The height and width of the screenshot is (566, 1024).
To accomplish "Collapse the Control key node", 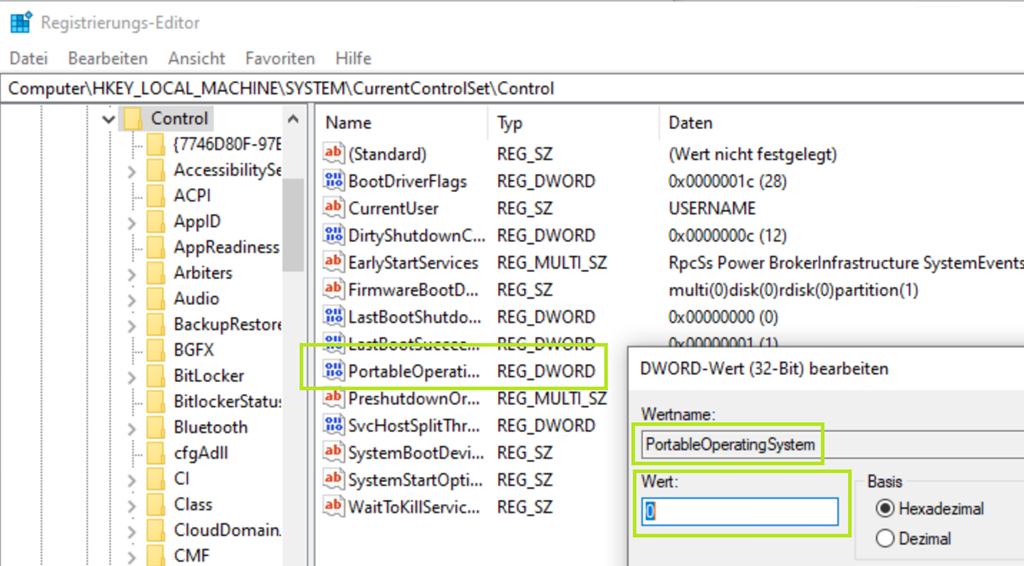I will (x=108, y=119).
